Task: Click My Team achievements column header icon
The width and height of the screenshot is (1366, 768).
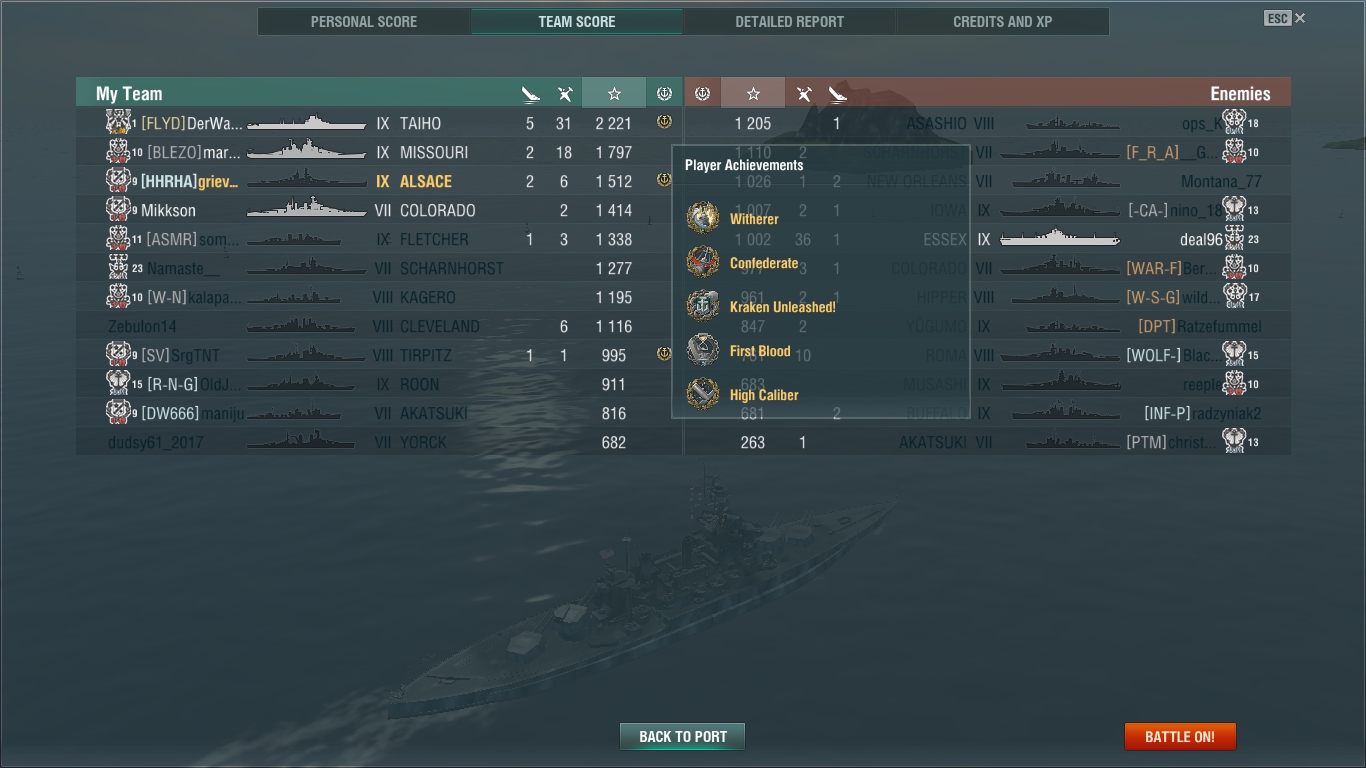Action: coord(664,93)
